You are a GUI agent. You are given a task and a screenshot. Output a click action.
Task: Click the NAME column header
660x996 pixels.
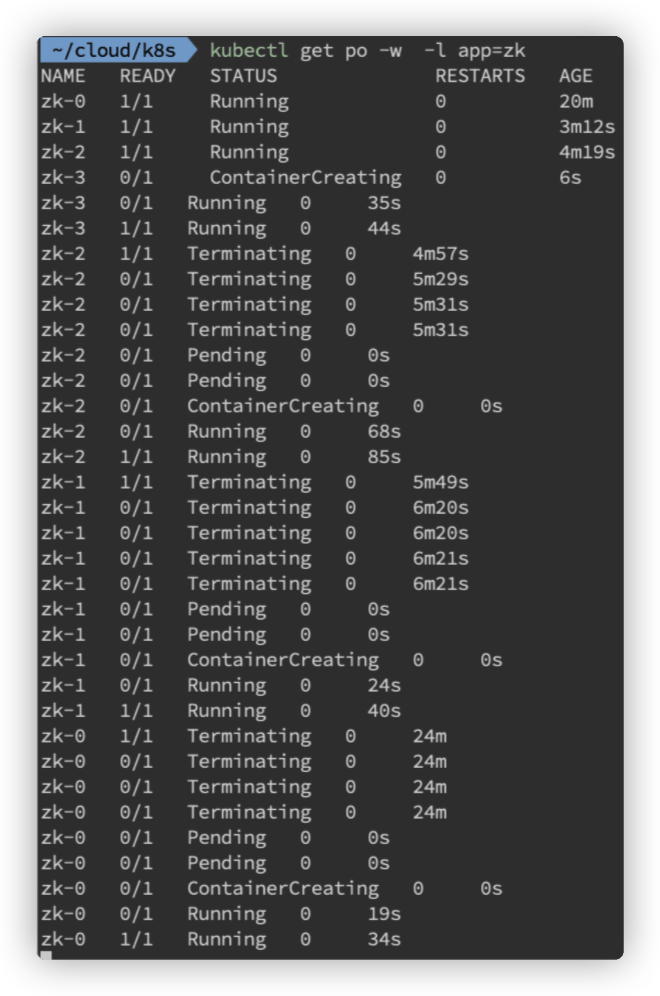point(63,76)
